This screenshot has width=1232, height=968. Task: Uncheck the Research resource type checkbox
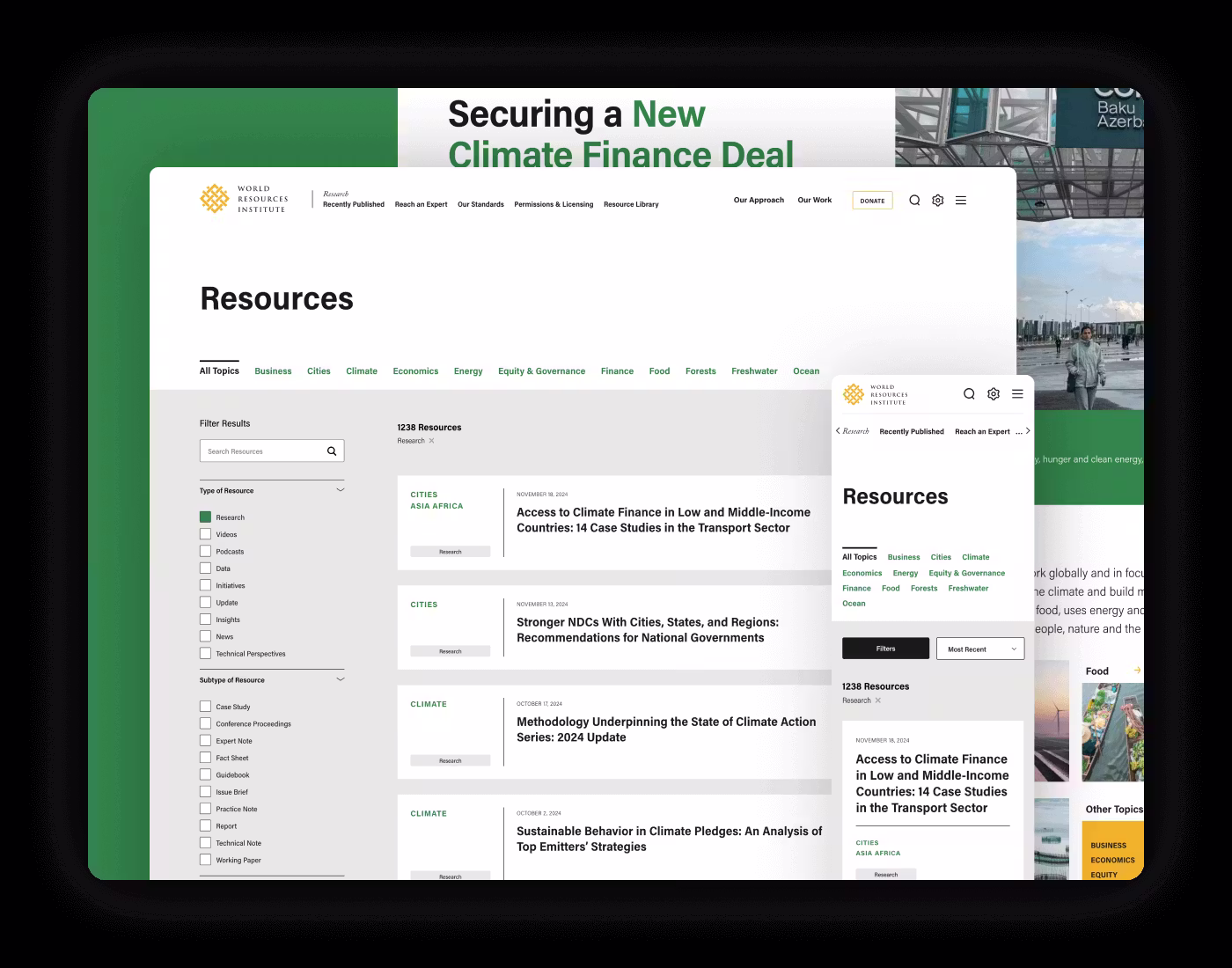pyautogui.click(x=205, y=517)
